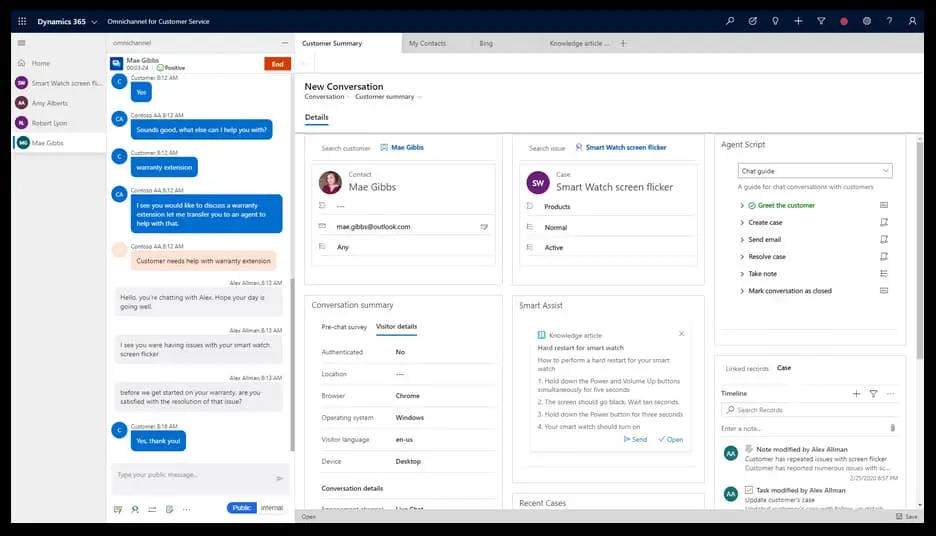Click the Take note script action icon
936x536 pixels.
[x=884, y=273]
